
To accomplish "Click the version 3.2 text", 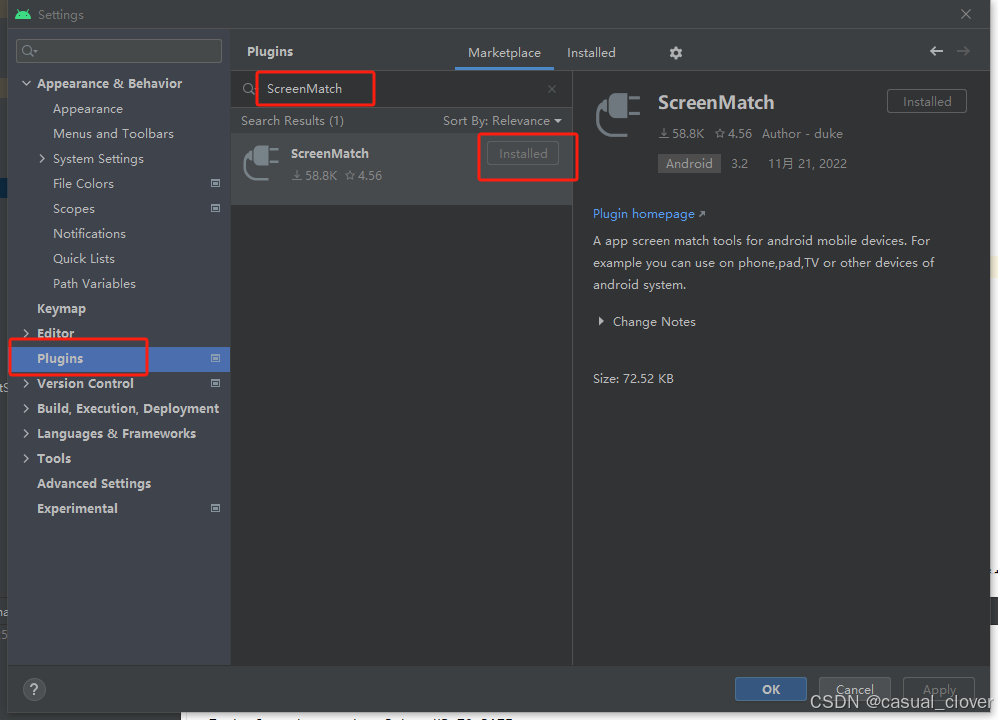I will pyautogui.click(x=739, y=164).
